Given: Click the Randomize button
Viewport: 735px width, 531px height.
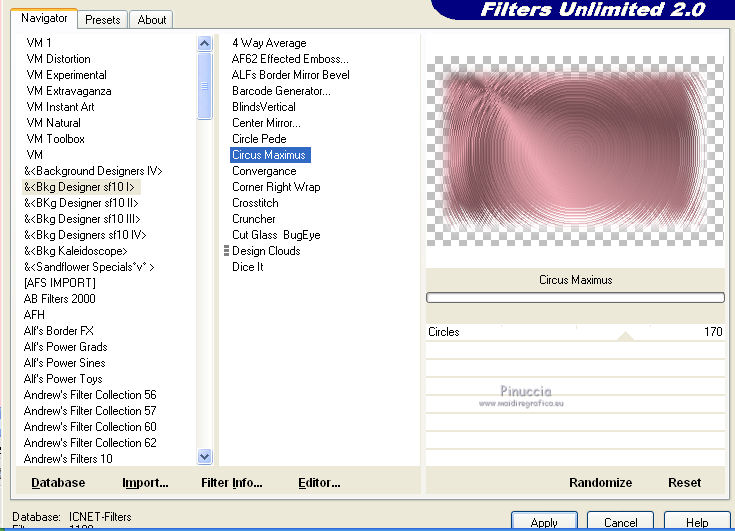Looking at the screenshot, I should pos(600,482).
